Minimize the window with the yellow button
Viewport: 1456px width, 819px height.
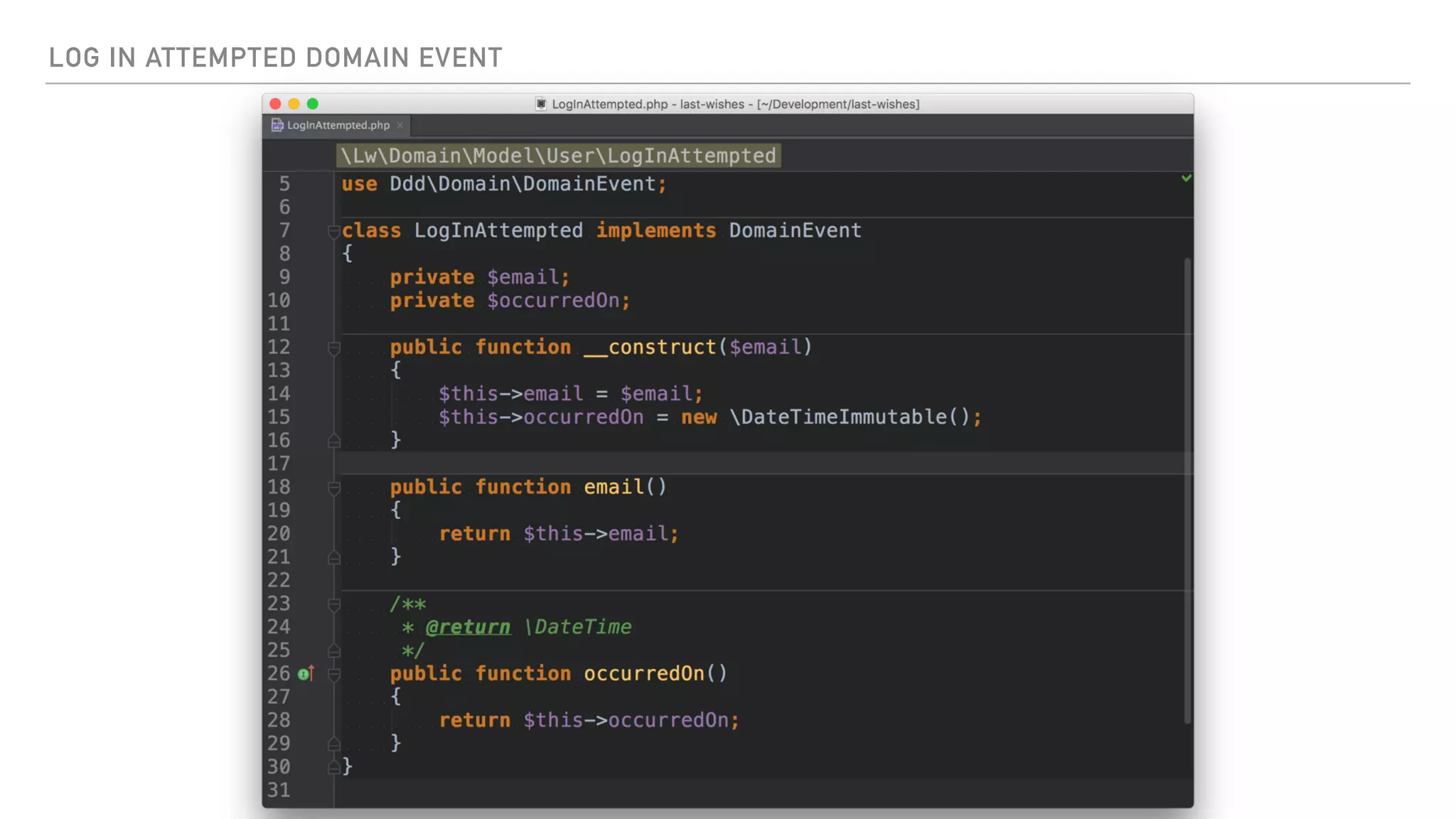[294, 104]
